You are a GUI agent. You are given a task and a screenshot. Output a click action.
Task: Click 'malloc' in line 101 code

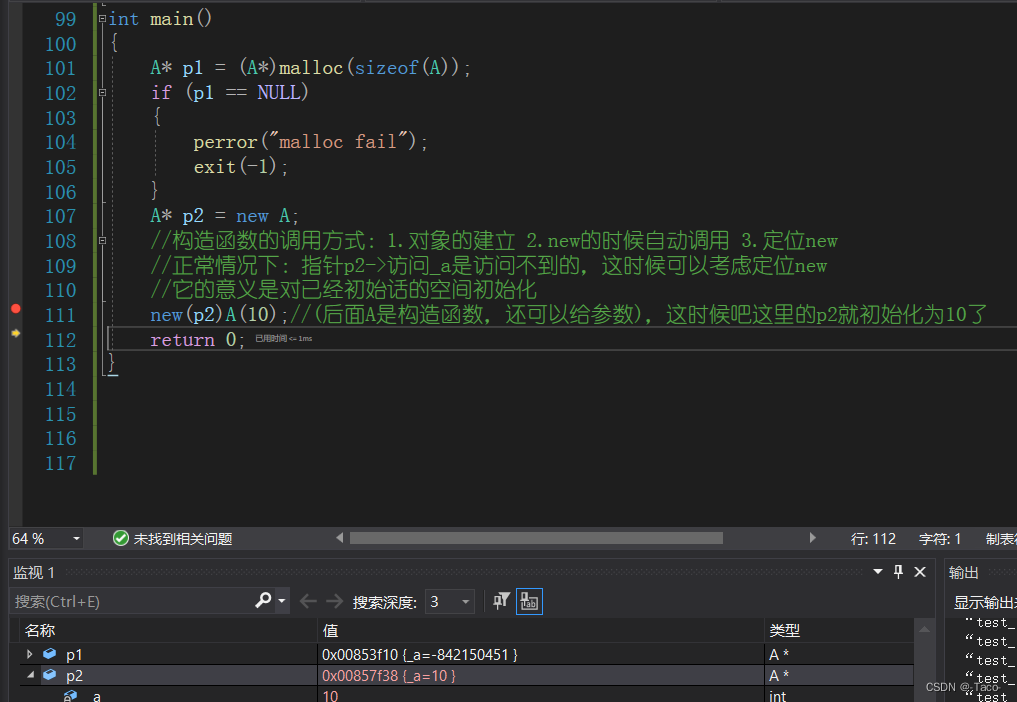311,67
